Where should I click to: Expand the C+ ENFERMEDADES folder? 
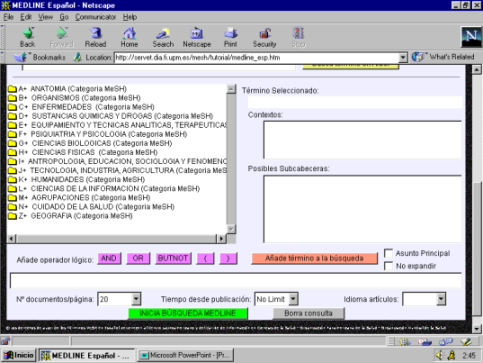point(12,107)
